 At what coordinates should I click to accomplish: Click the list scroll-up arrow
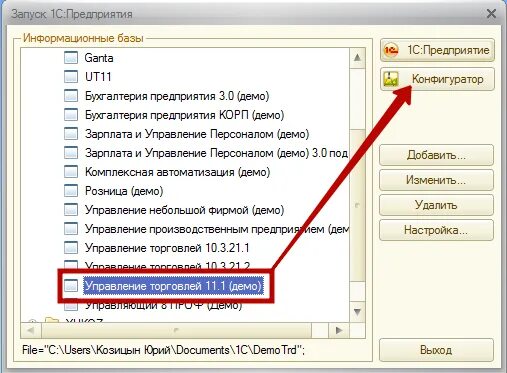357,58
